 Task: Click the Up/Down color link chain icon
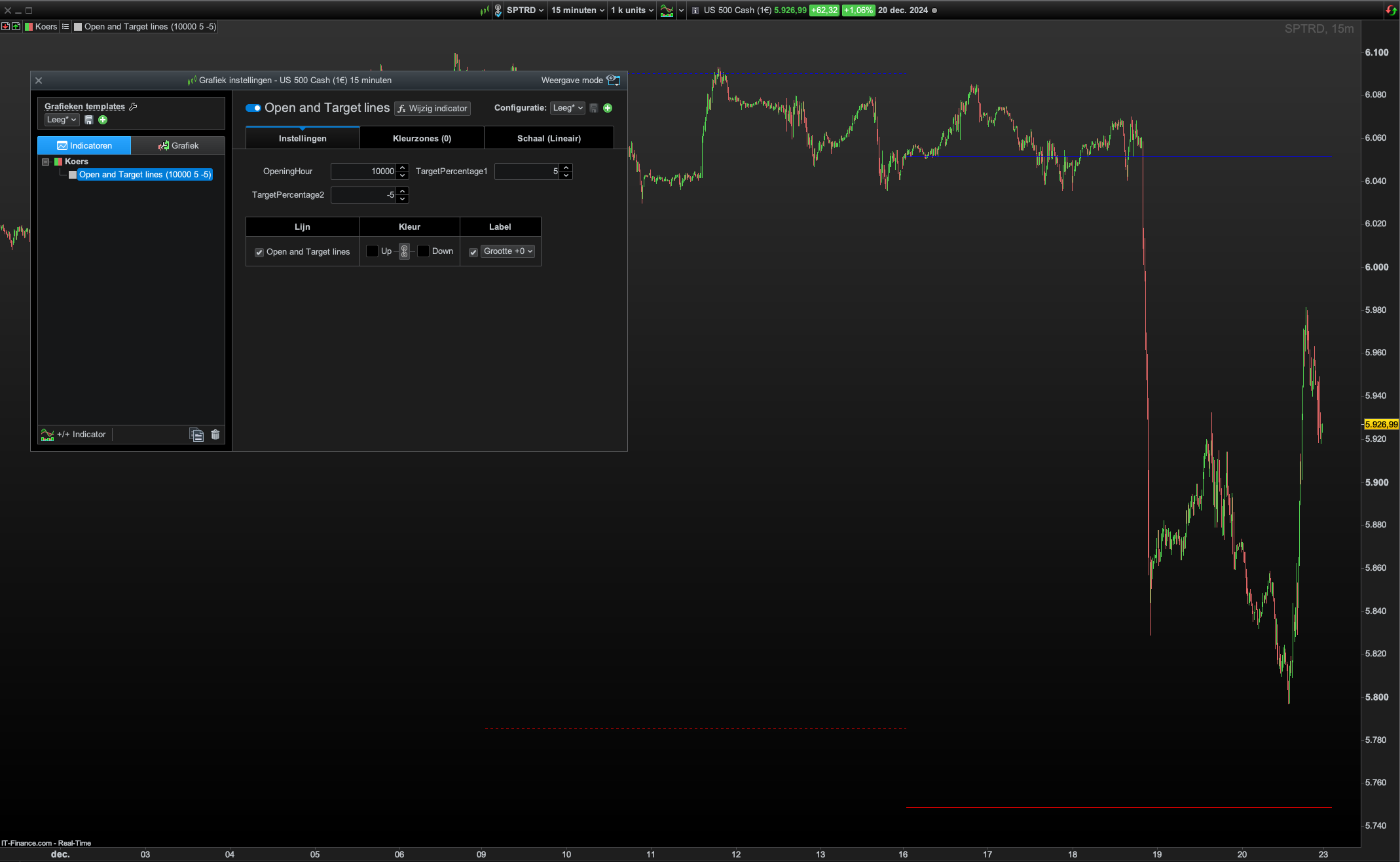pyautogui.click(x=404, y=251)
